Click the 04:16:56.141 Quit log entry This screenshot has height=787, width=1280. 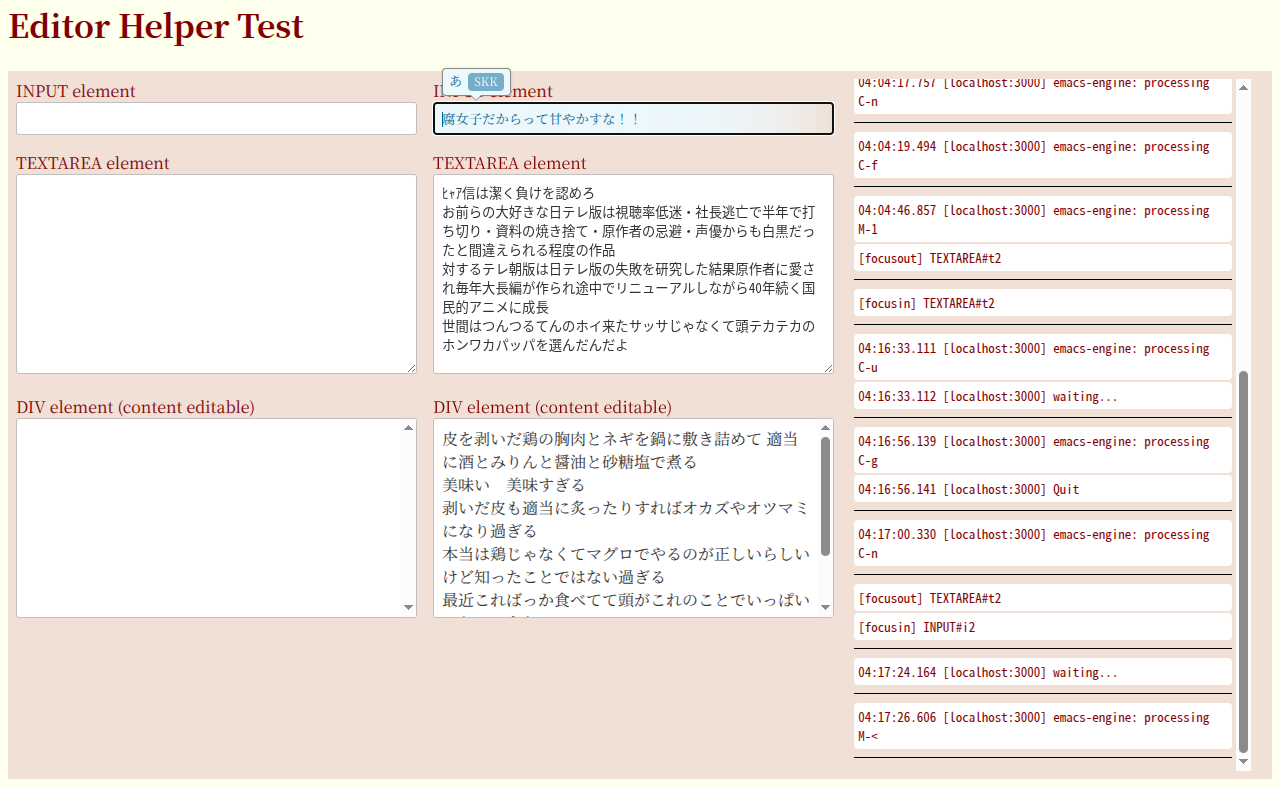point(1043,489)
